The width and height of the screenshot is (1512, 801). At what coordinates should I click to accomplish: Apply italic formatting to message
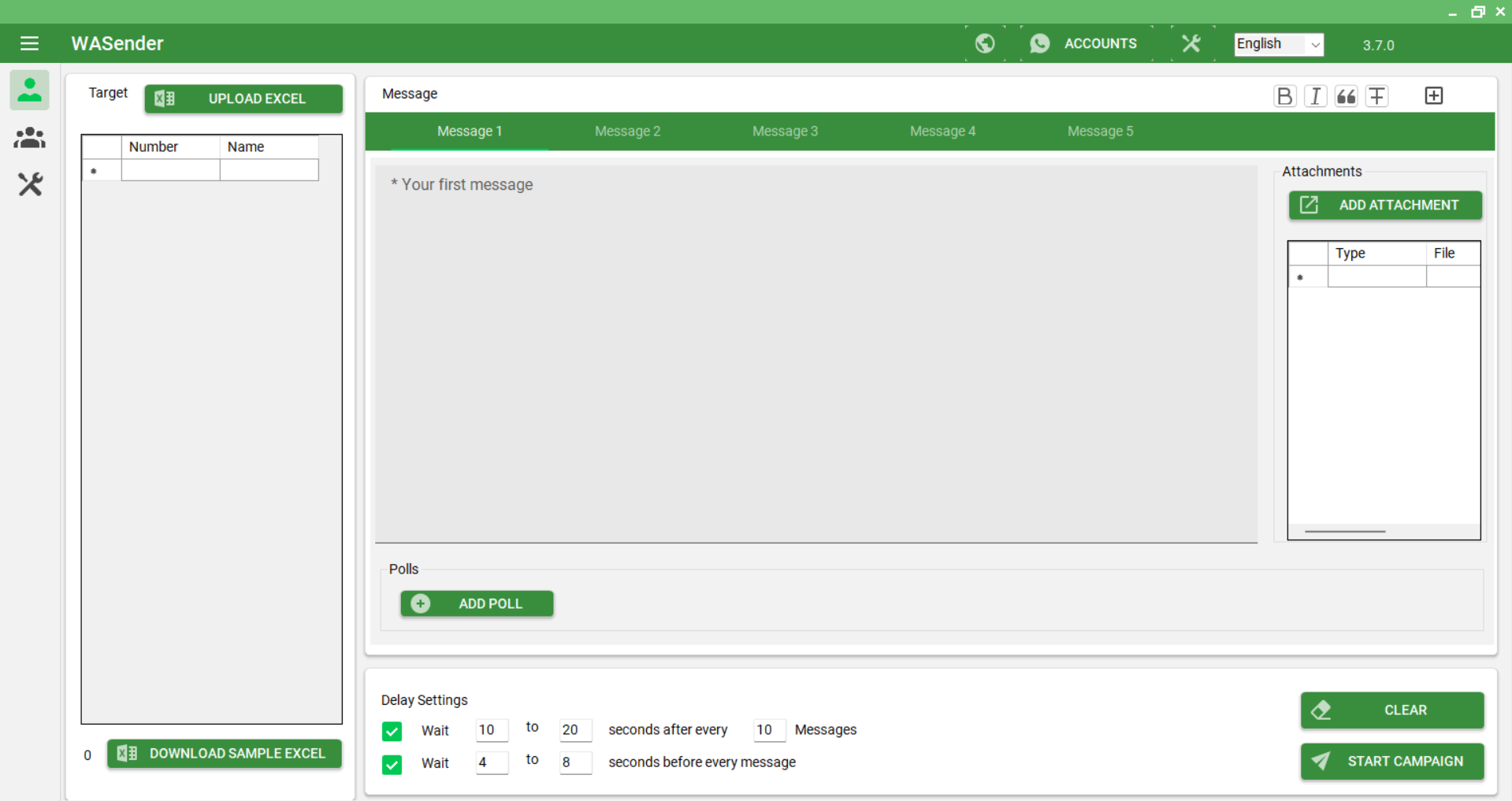1315,96
